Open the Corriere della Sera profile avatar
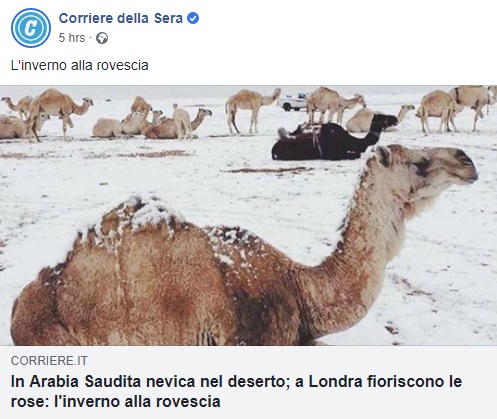 coord(31,28)
